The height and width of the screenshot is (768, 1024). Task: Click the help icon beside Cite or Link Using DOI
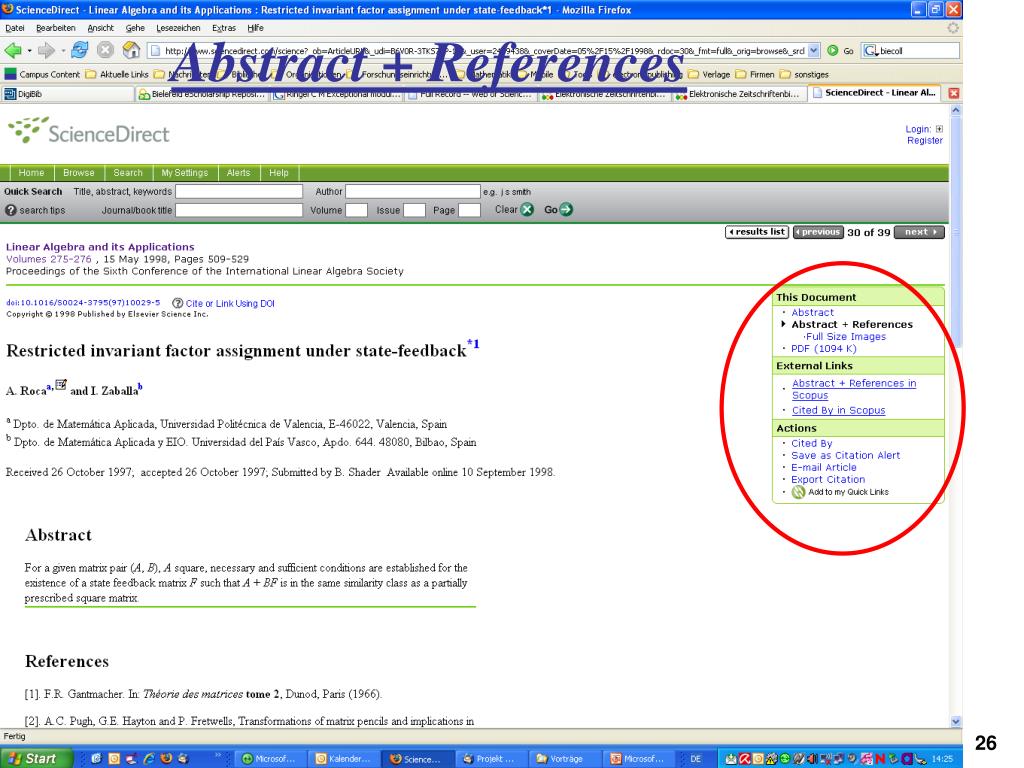click(x=178, y=303)
